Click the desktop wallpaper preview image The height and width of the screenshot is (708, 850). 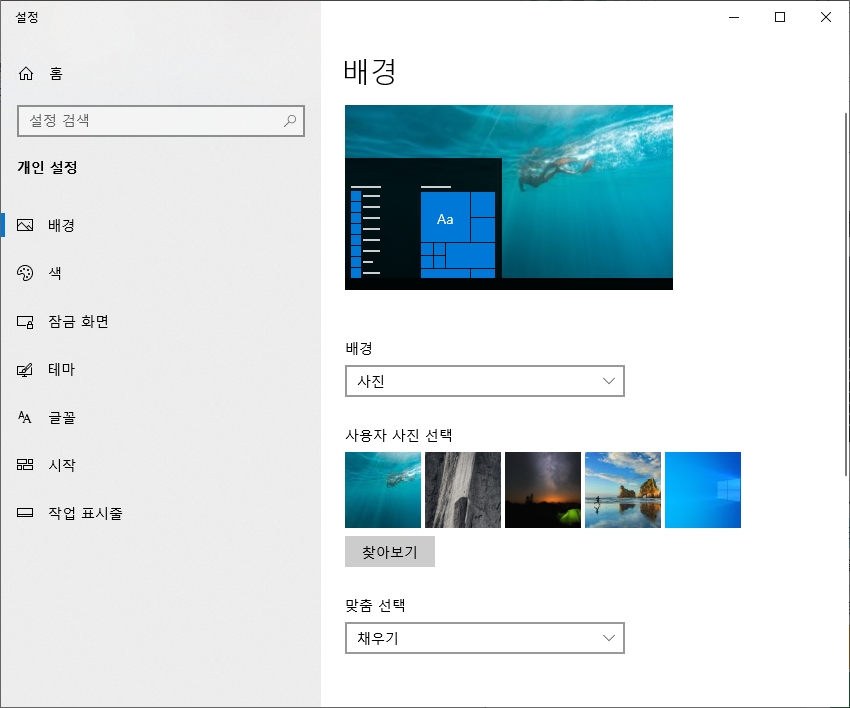tap(508, 197)
